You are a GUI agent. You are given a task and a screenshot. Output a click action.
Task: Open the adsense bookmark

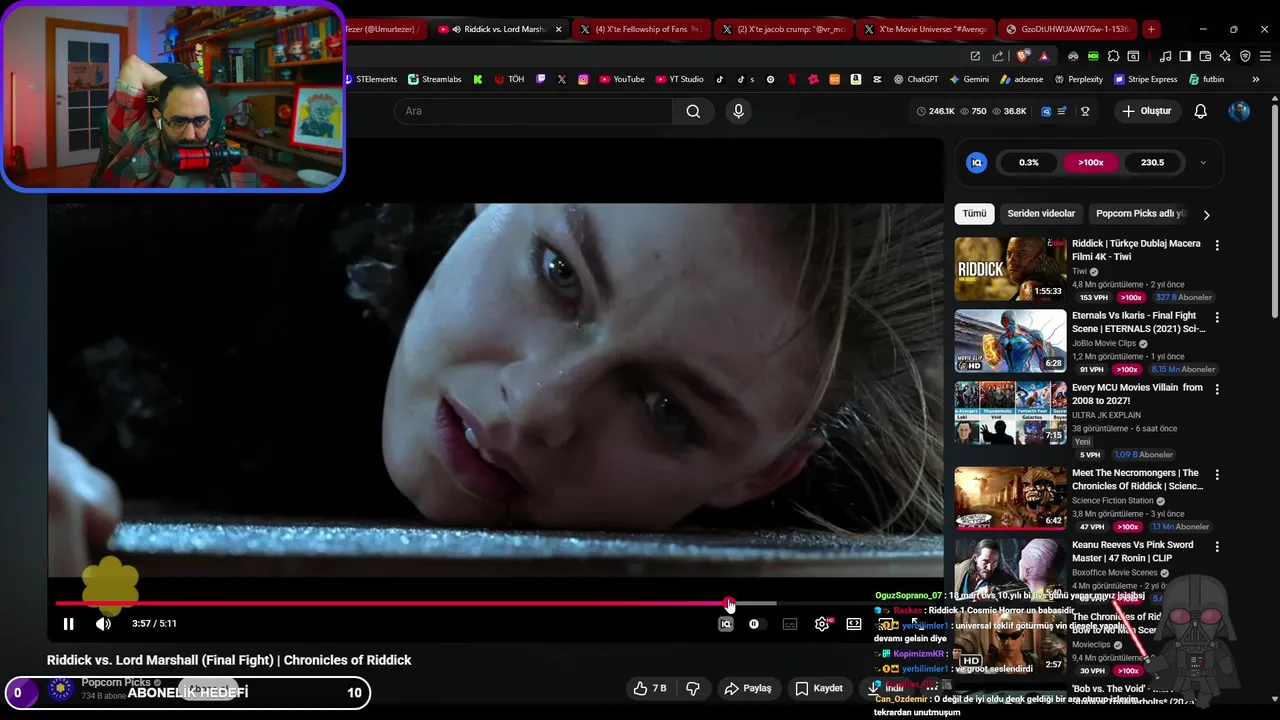point(1022,79)
